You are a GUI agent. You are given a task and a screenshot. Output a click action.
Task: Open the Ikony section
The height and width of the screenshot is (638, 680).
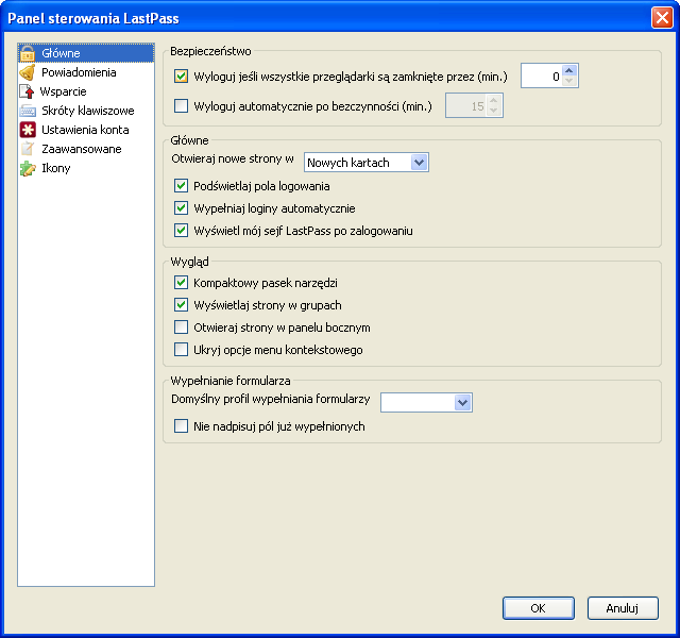[x=56, y=168]
